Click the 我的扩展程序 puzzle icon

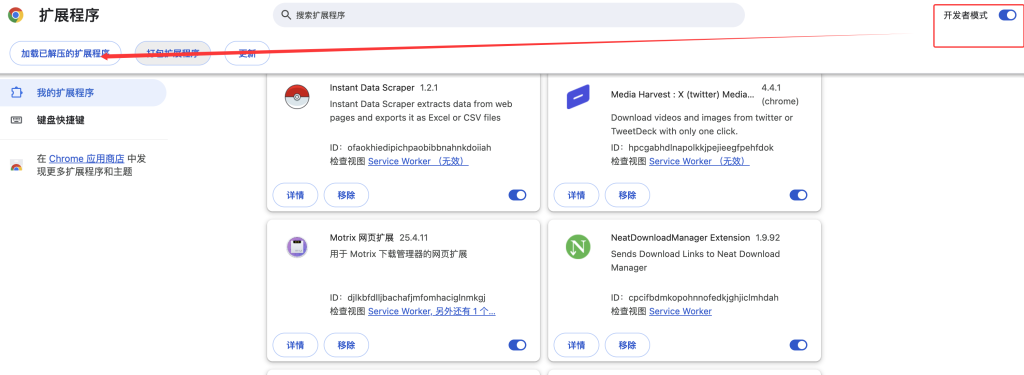click(x=17, y=93)
